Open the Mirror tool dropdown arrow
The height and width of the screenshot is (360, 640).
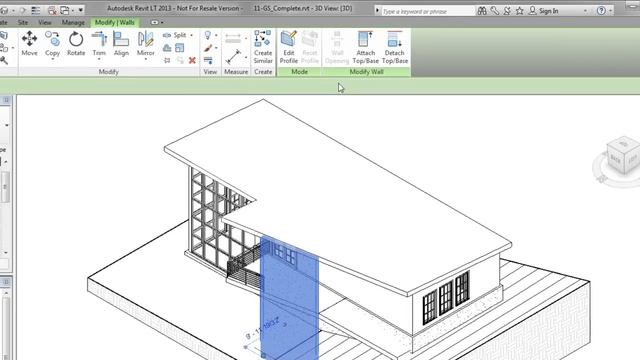[146, 60]
